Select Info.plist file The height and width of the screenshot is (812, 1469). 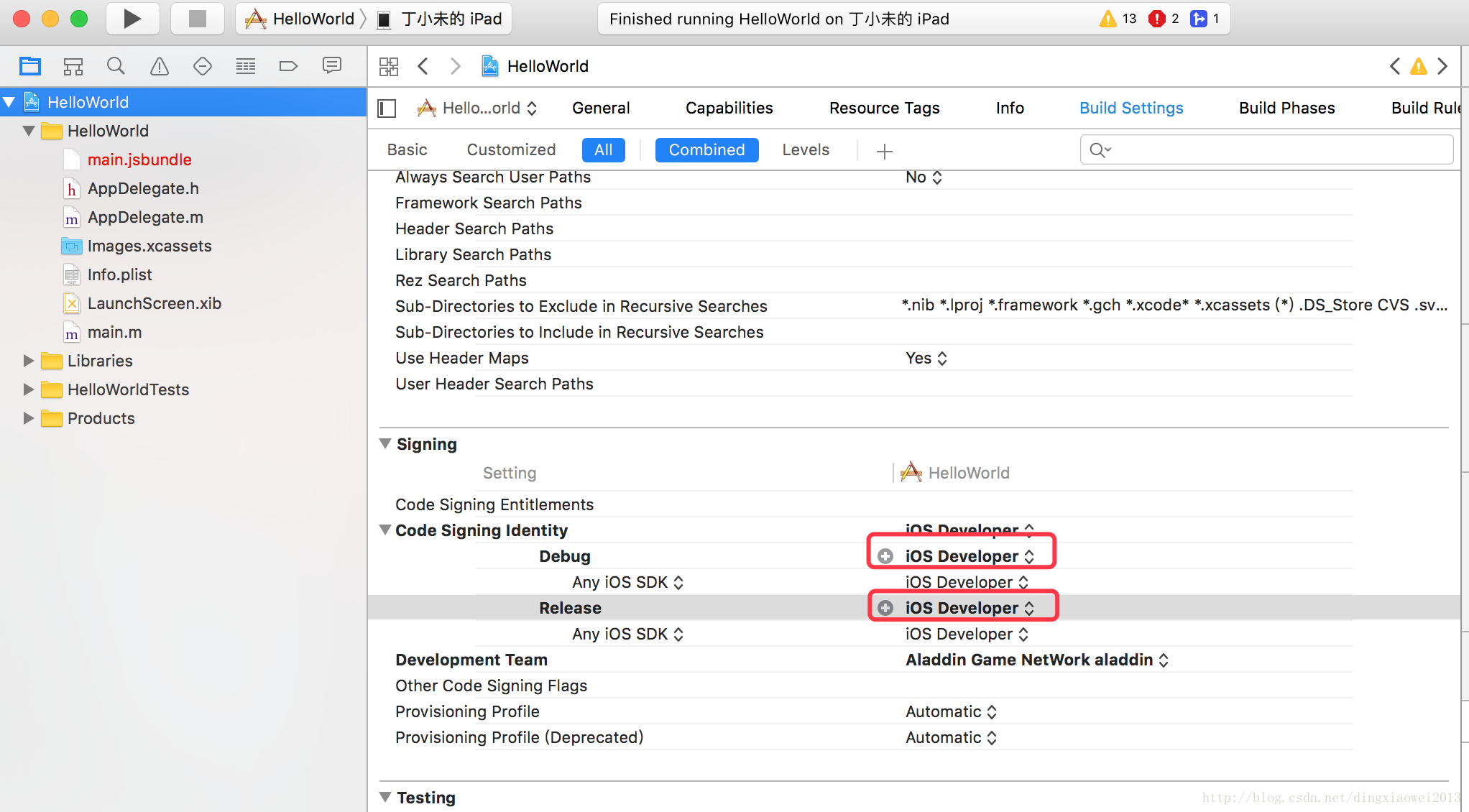click(119, 274)
